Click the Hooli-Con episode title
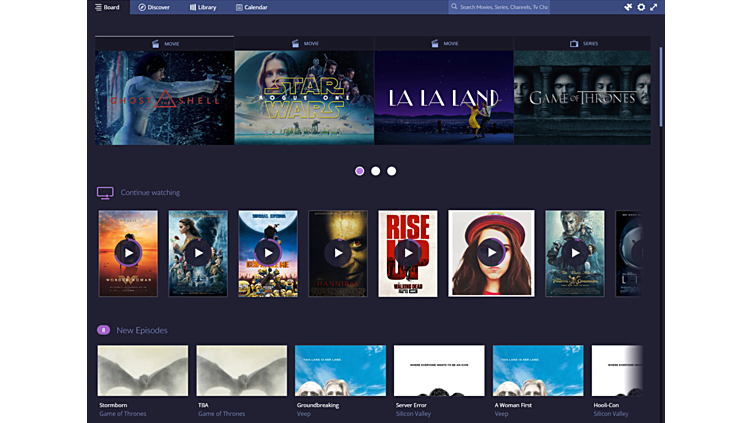 tap(606, 405)
